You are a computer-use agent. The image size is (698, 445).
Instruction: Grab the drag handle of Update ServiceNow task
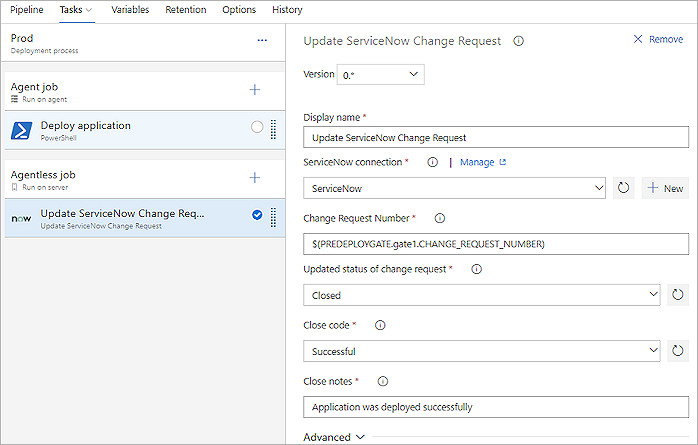273,217
